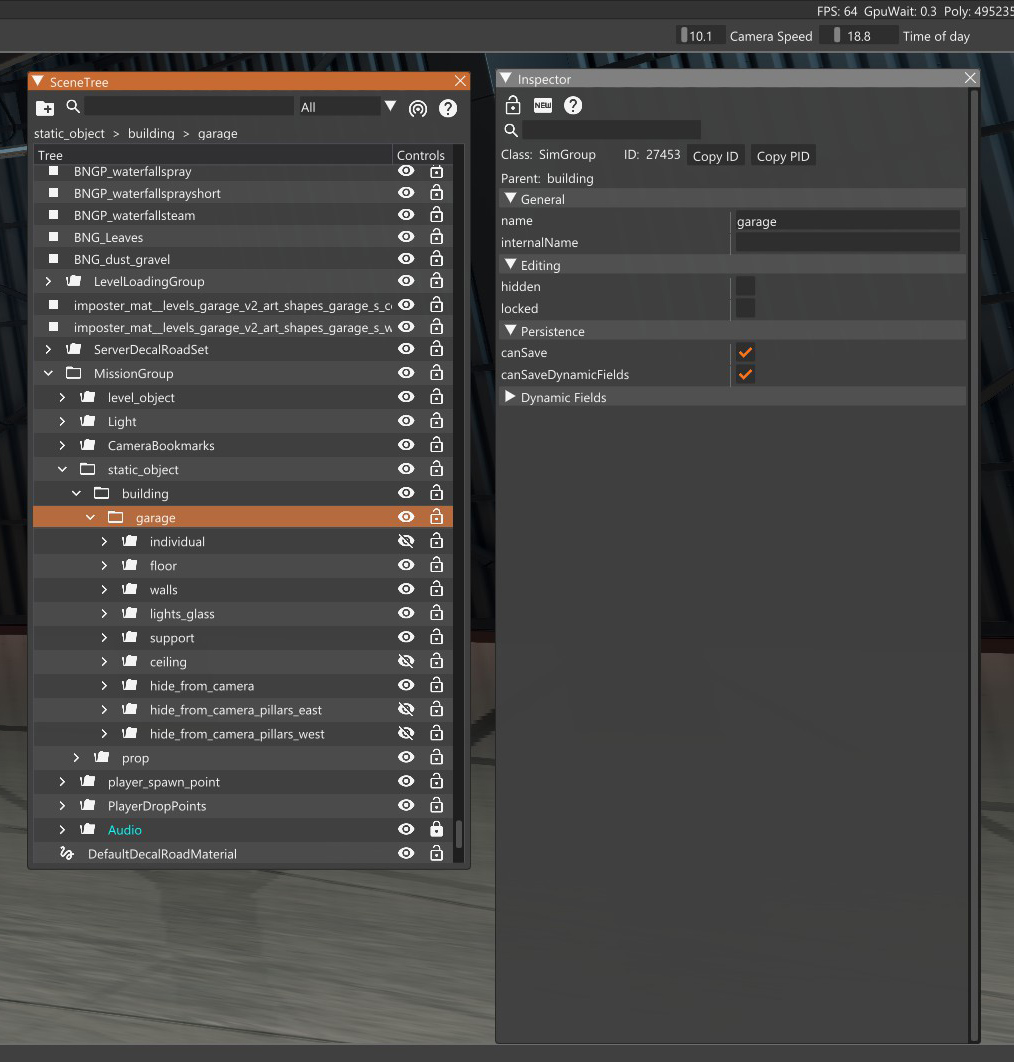The width and height of the screenshot is (1014, 1062).
Task: Lock the ceiling folder row
Action: coord(436,661)
